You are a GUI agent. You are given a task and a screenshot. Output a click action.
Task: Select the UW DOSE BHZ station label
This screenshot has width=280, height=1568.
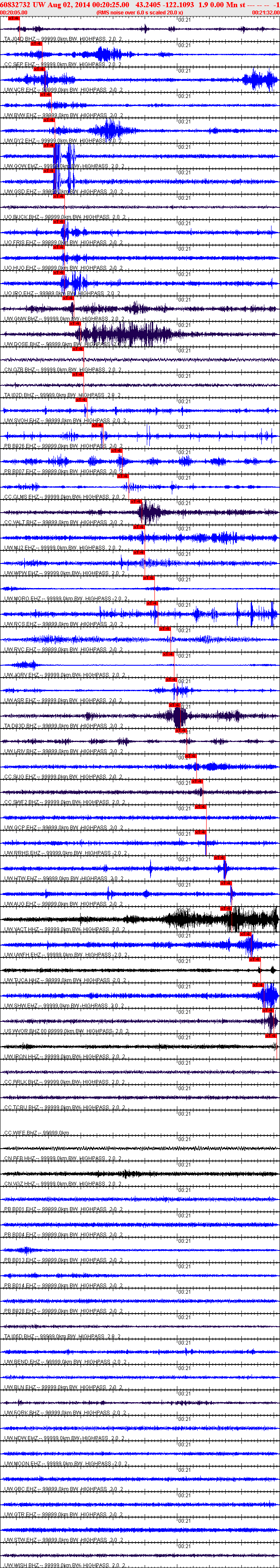65,345
